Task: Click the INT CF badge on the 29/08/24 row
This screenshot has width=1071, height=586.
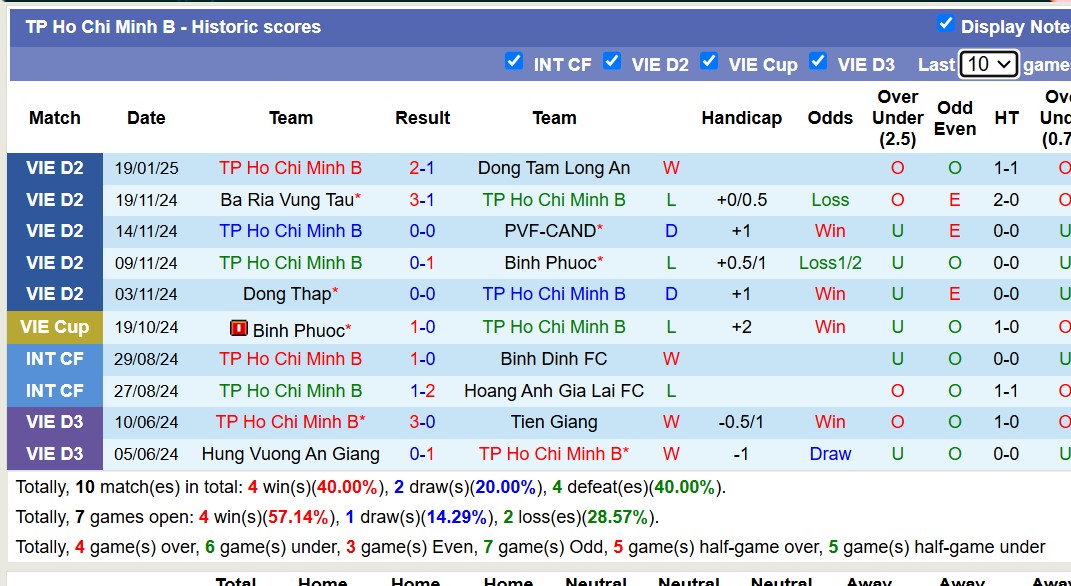Action: 54,358
